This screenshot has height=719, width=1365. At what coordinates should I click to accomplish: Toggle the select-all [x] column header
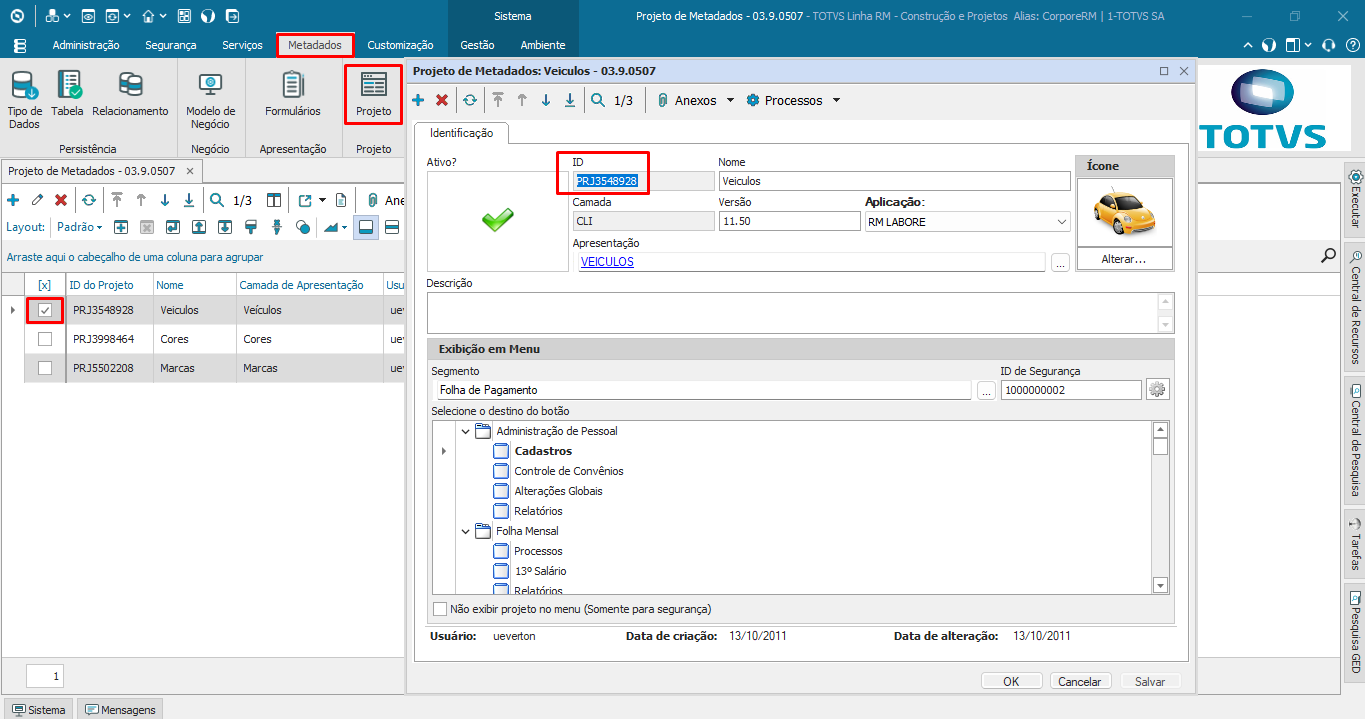pyautogui.click(x=44, y=285)
